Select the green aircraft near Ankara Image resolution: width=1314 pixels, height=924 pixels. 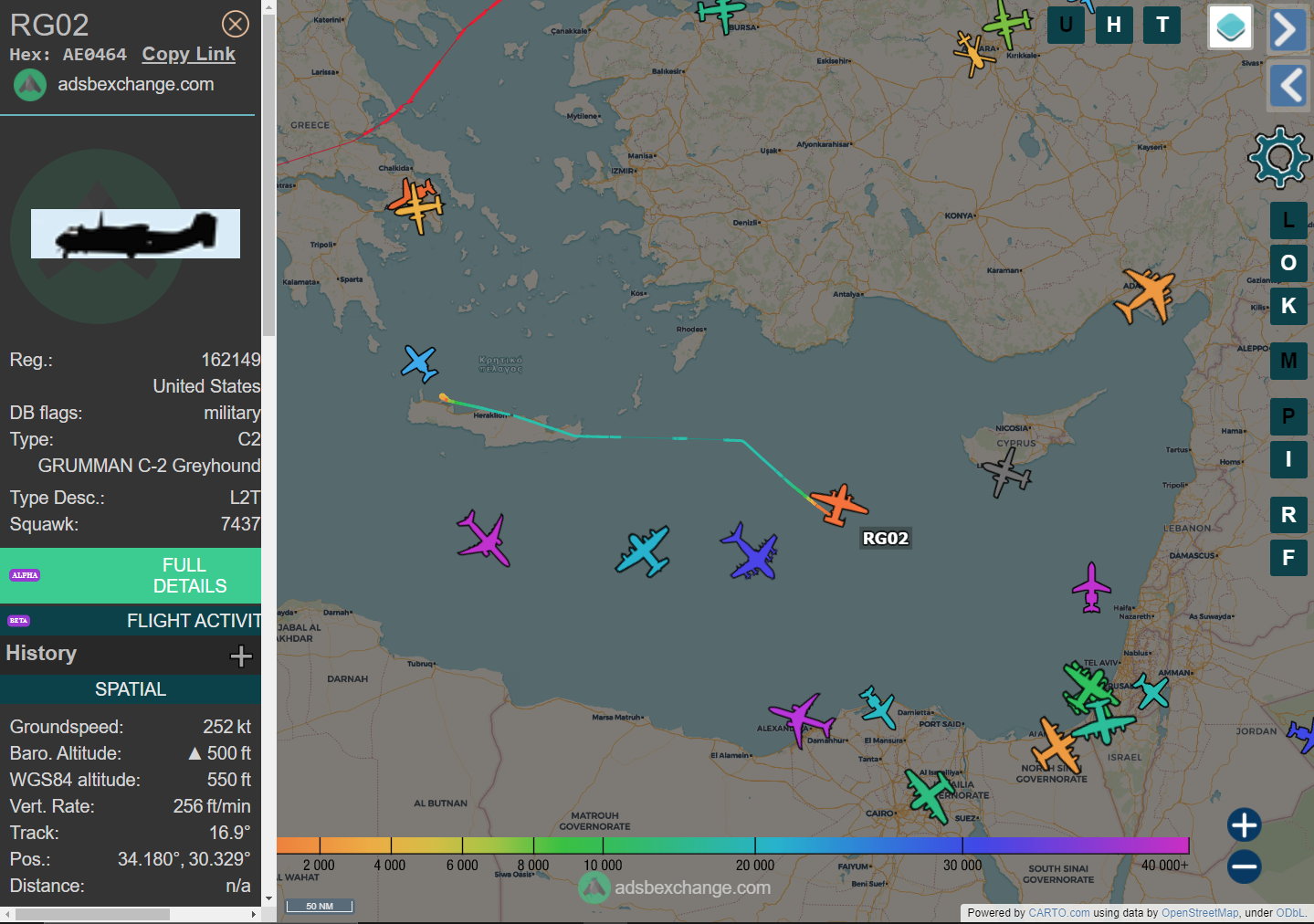click(x=1007, y=23)
